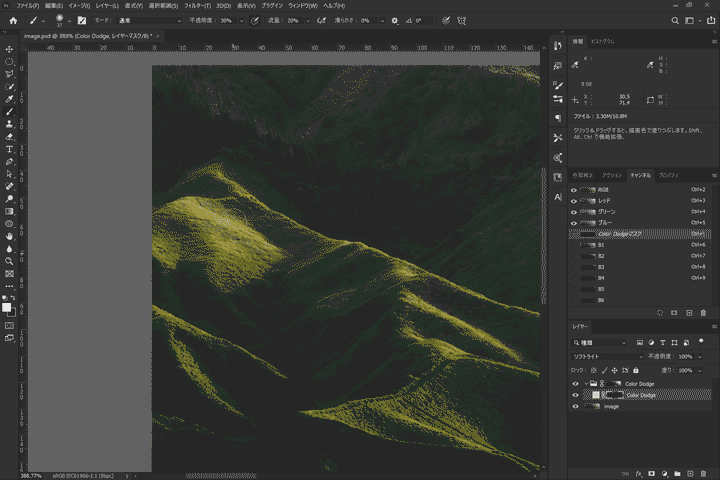Toggle visibility of the RGB channel
Screen dimensions: 720x480
574,189
